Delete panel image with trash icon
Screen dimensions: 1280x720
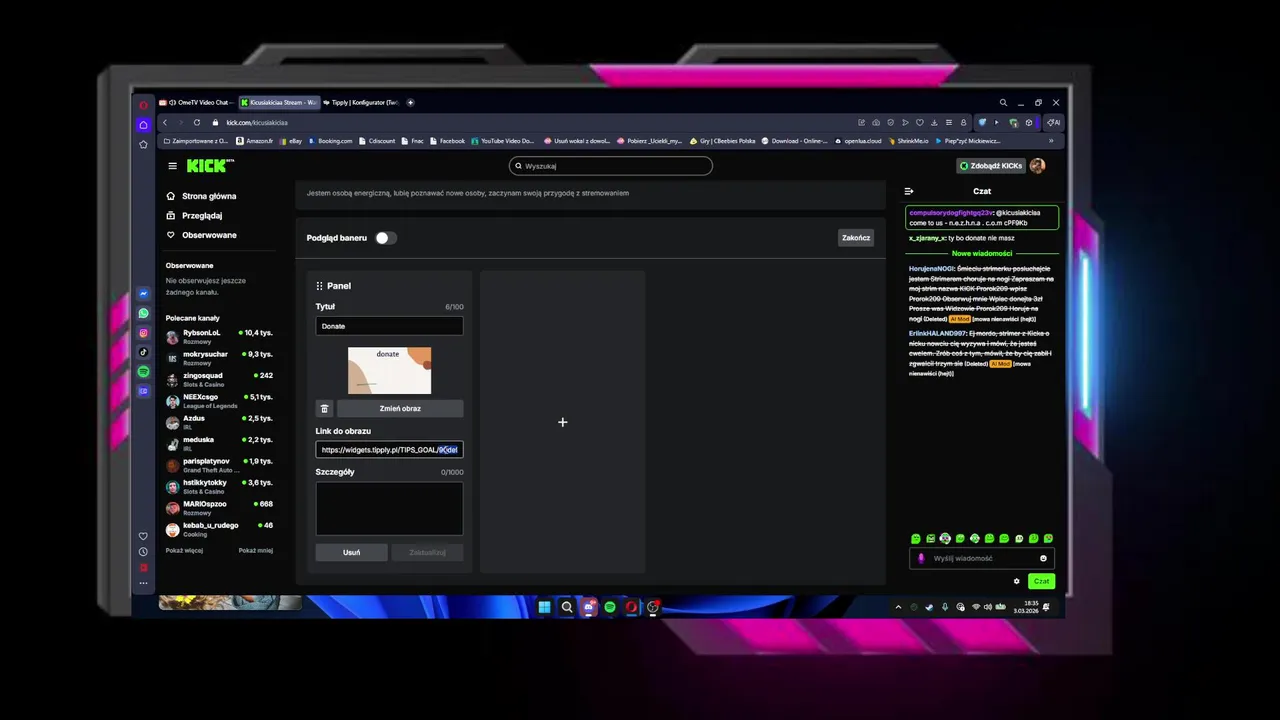coord(324,408)
